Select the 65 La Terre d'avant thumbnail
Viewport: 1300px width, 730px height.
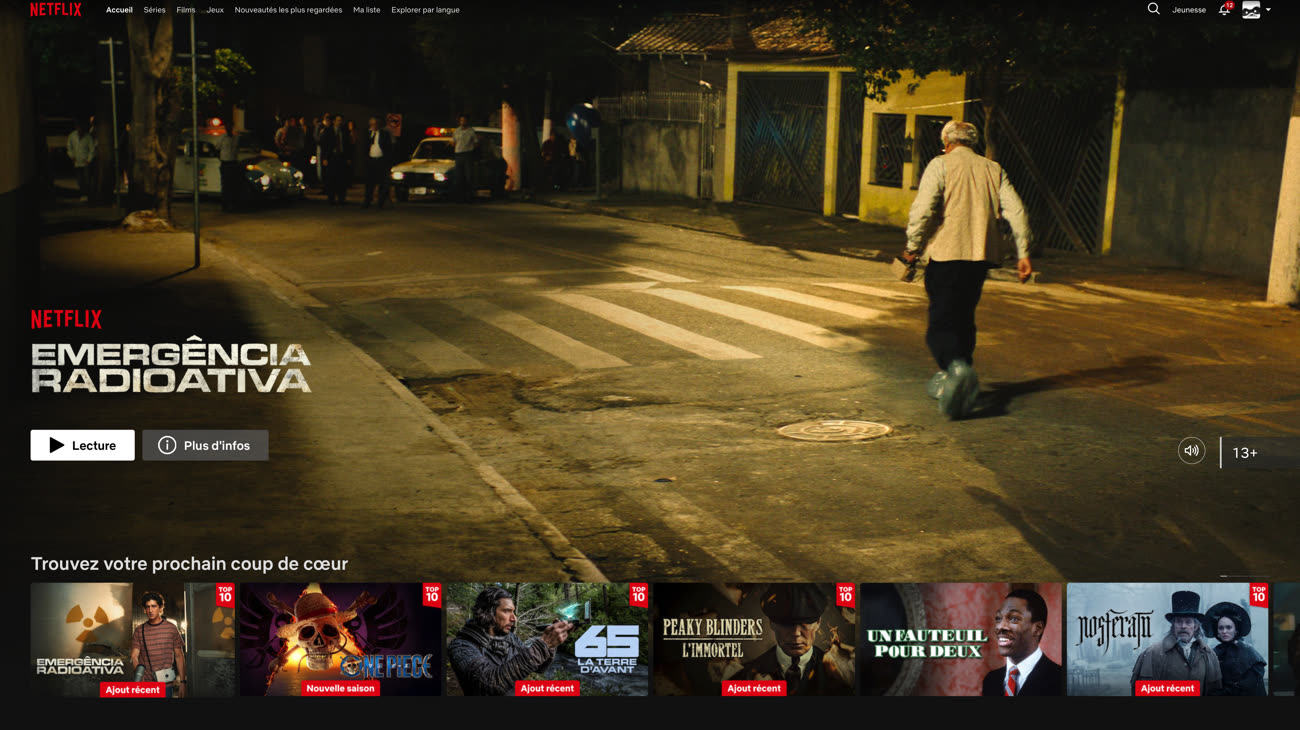[547, 639]
